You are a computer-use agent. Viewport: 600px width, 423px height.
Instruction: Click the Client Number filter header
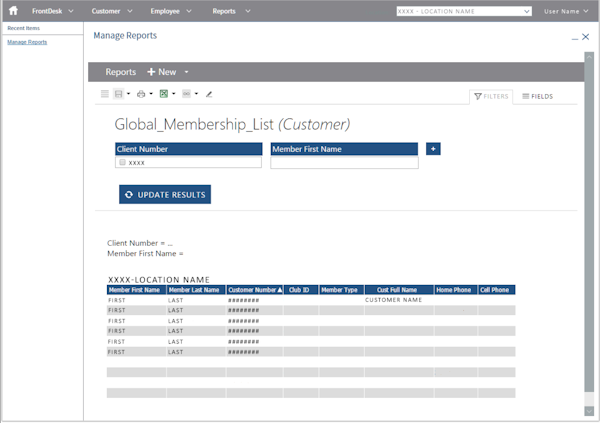(189, 149)
